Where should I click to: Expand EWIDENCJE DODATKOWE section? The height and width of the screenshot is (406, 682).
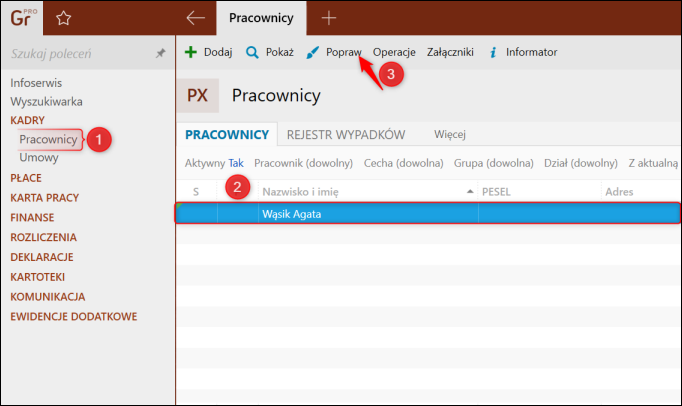pos(74,316)
